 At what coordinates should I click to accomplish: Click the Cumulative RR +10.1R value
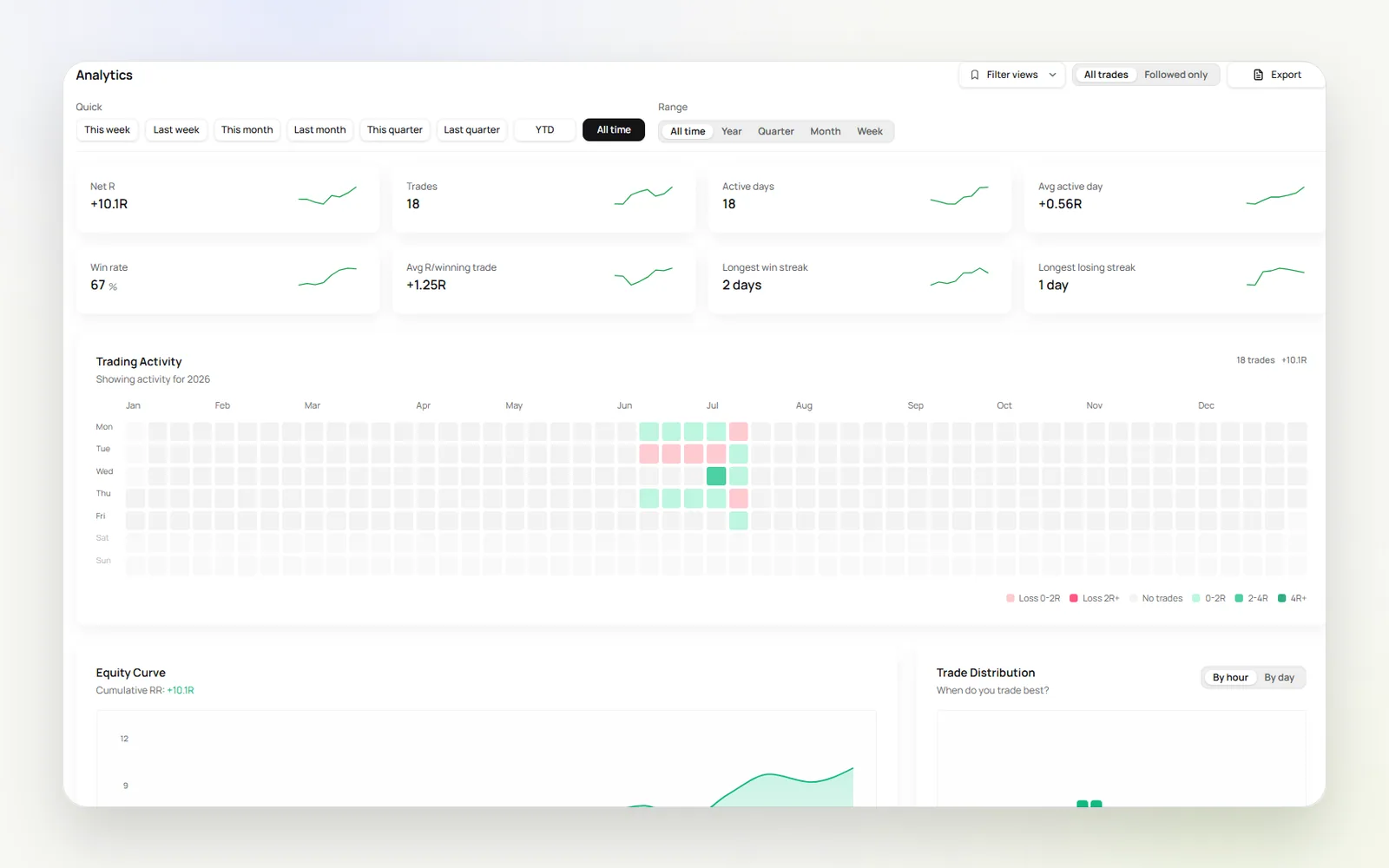tap(181, 691)
